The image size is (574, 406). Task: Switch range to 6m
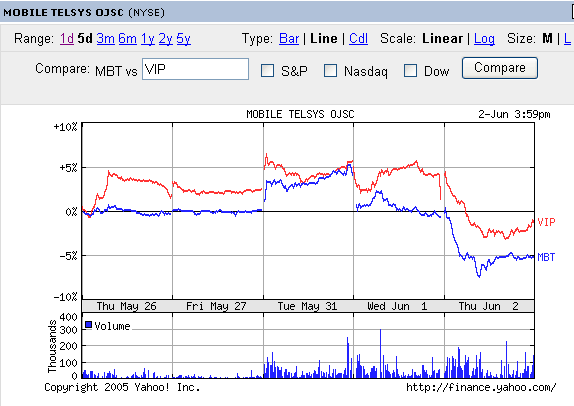click(127, 38)
